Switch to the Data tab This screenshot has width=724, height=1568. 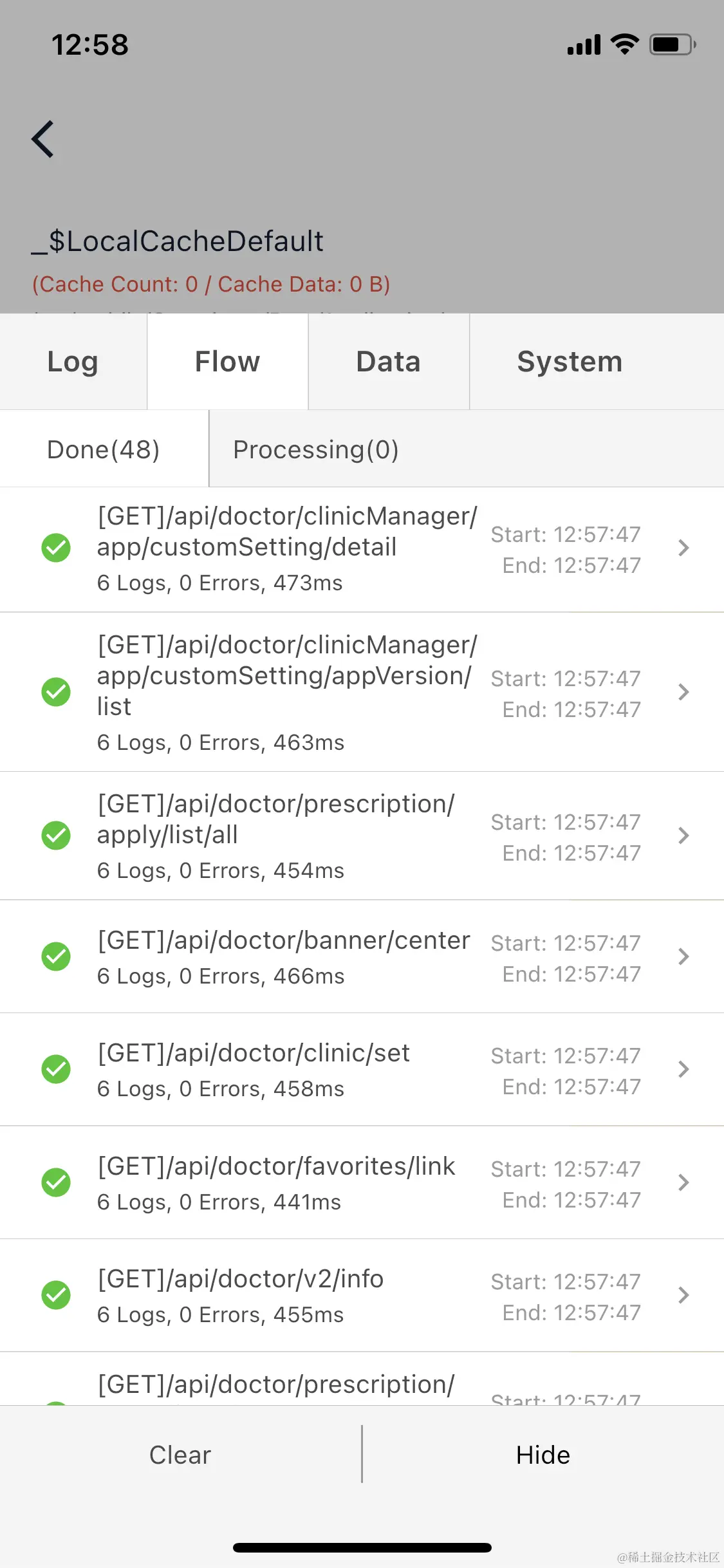(389, 362)
